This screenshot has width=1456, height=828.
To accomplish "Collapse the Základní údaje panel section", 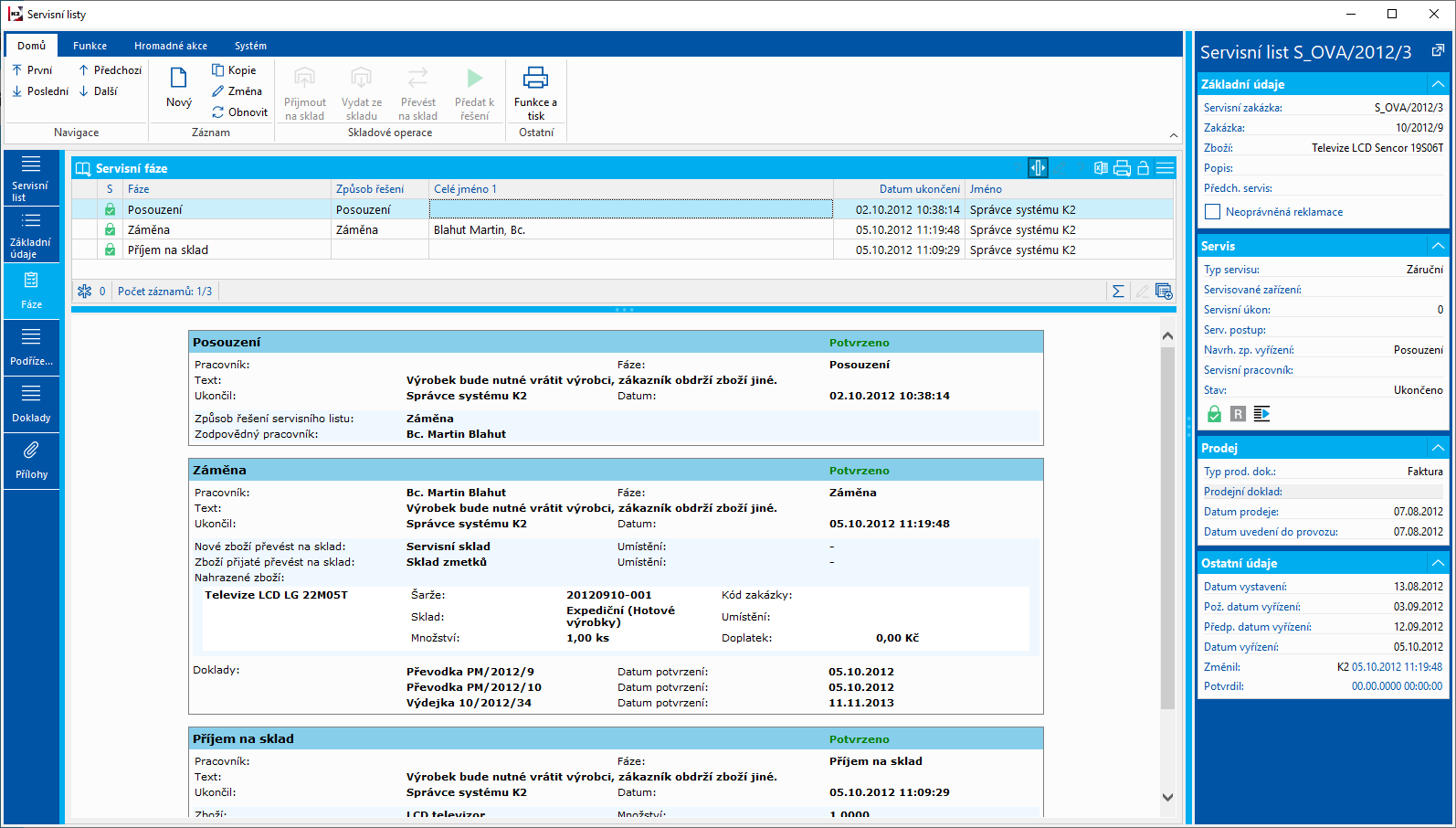I will point(1438,84).
